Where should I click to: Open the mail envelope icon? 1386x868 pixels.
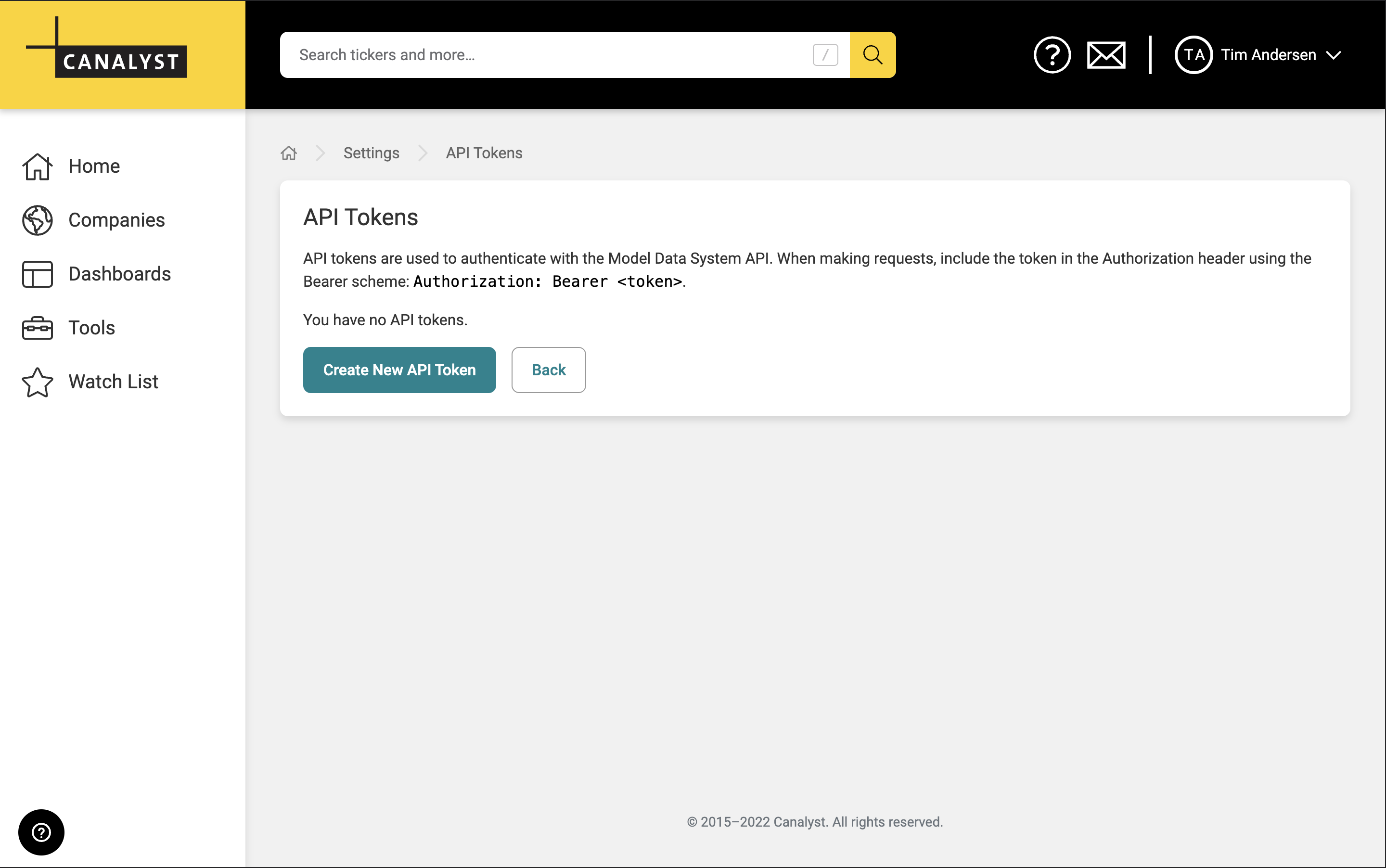pyautogui.click(x=1106, y=54)
